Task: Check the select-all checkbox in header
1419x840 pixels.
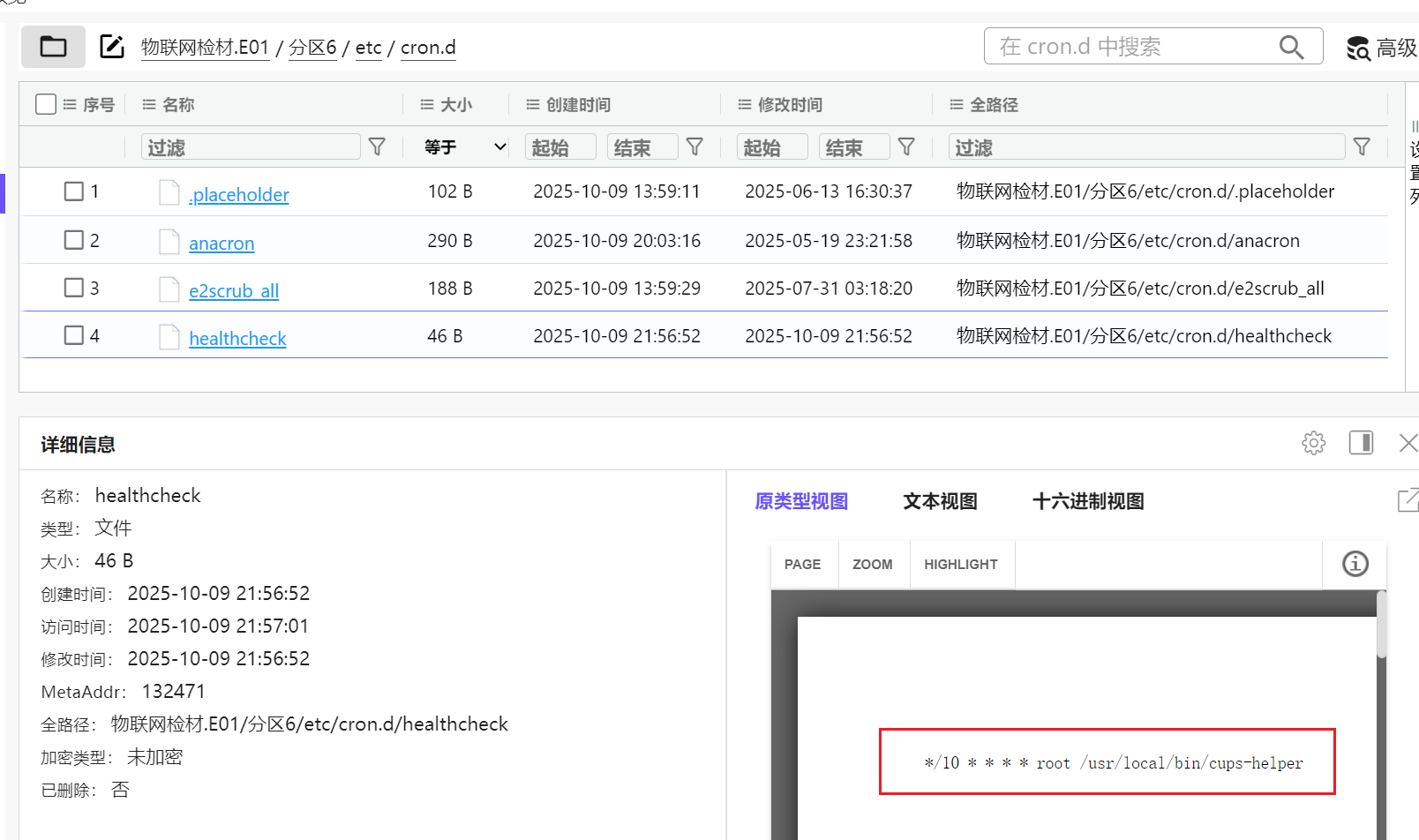Action: (x=46, y=104)
